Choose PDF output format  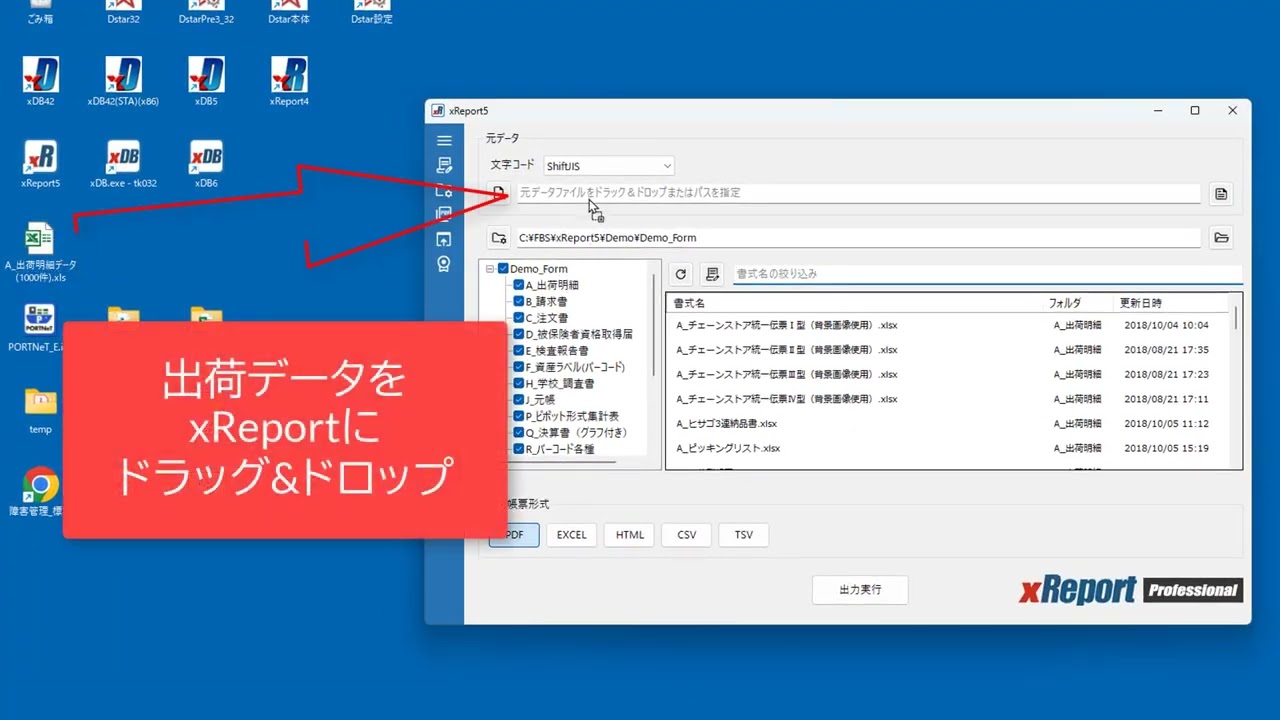coord(514,535)
